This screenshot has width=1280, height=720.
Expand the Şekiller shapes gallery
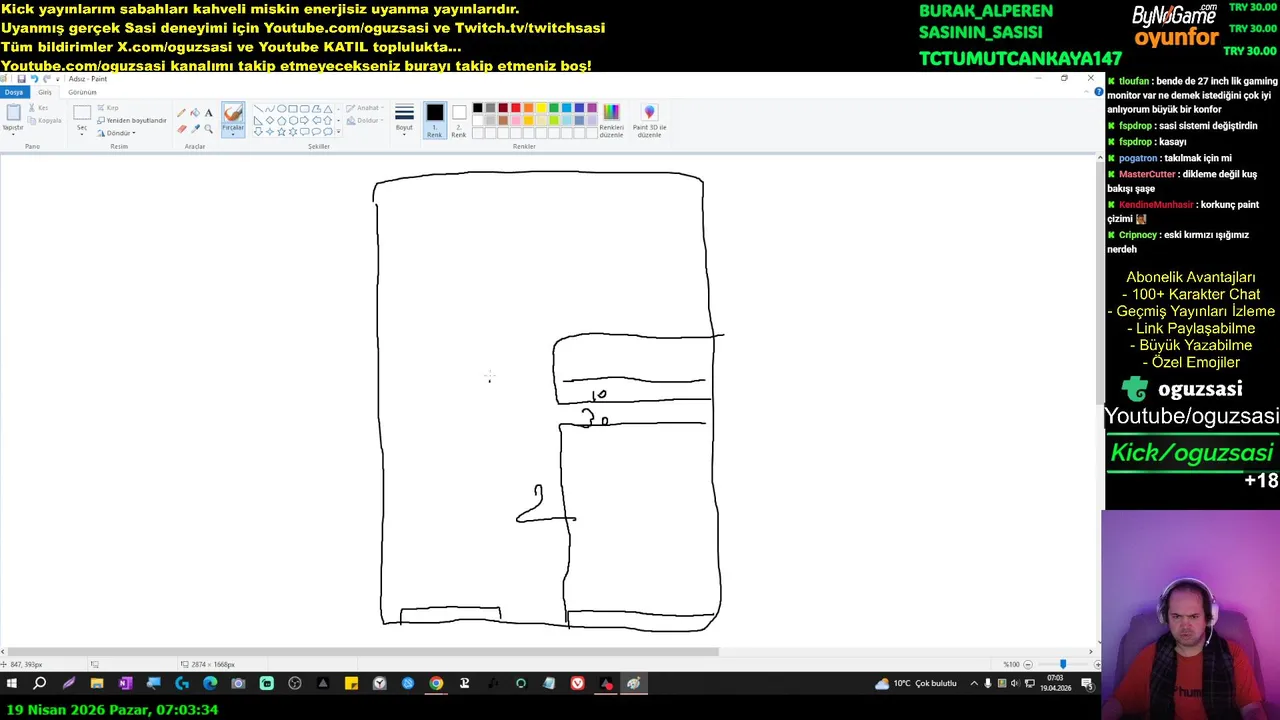[338, 132]
